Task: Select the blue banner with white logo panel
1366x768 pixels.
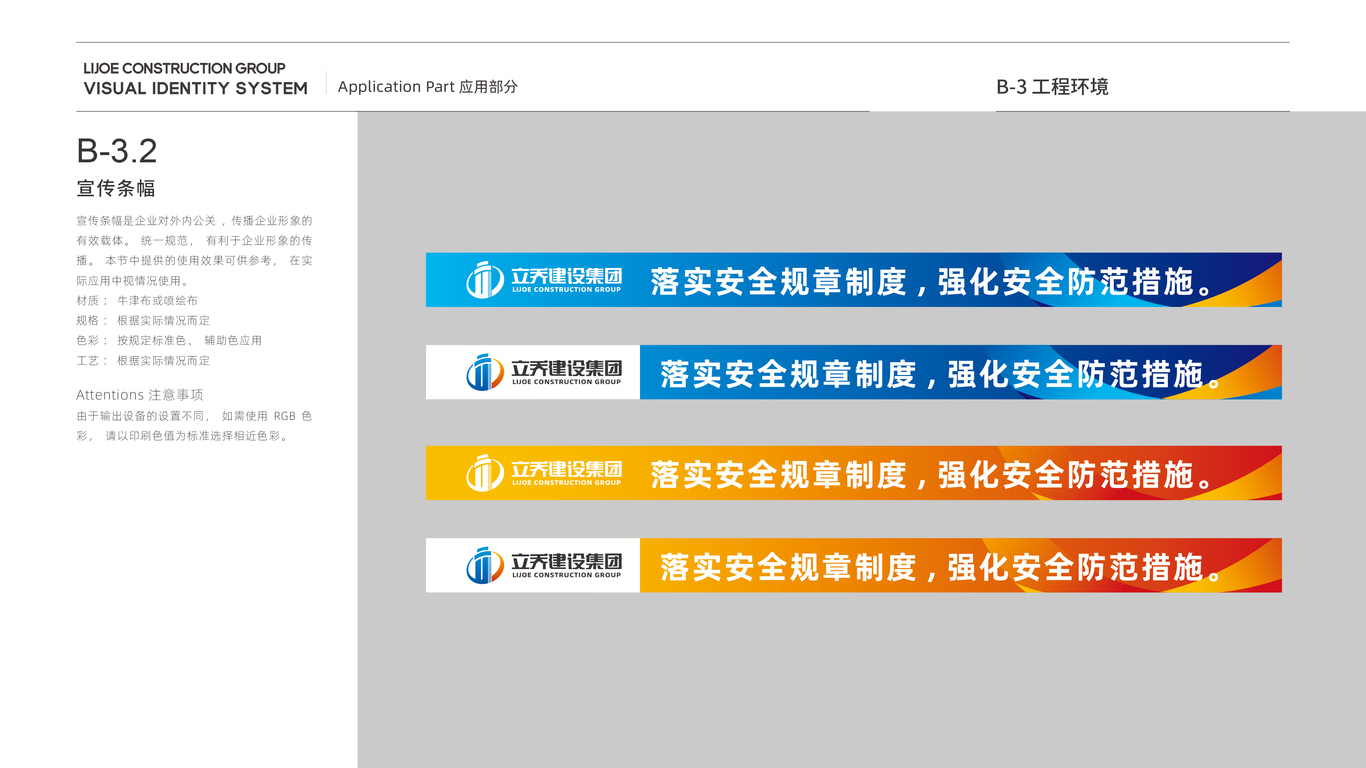Action: [x=854, y=372]
